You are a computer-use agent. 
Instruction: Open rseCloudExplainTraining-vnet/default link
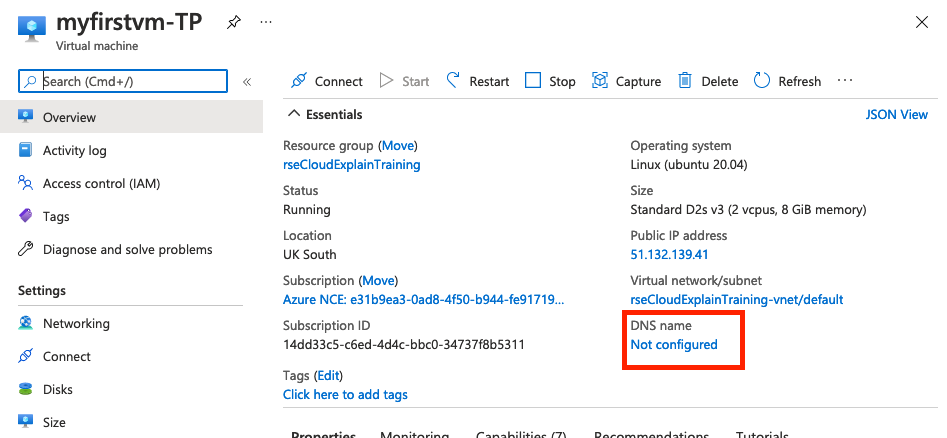[x=737, y=300]
